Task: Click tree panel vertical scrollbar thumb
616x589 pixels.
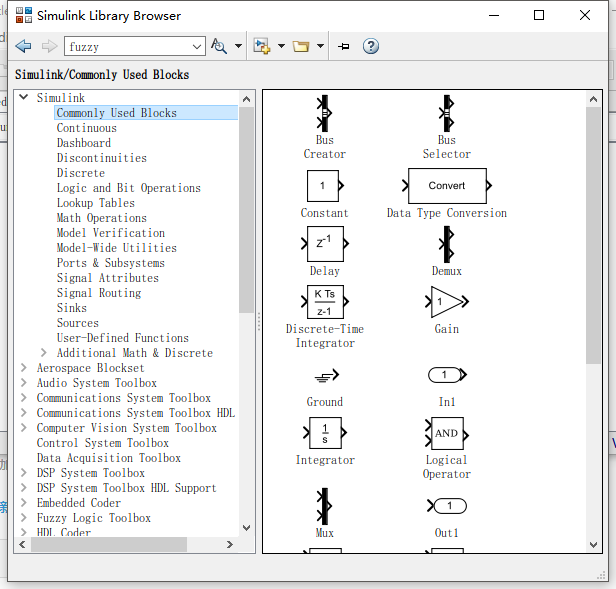Action: 246,210
